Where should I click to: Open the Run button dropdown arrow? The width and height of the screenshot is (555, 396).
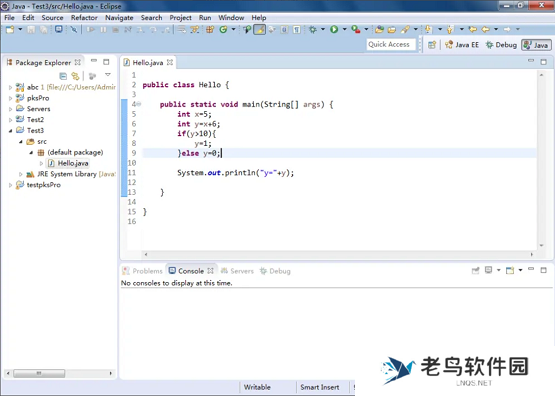(x=344, y=29)
